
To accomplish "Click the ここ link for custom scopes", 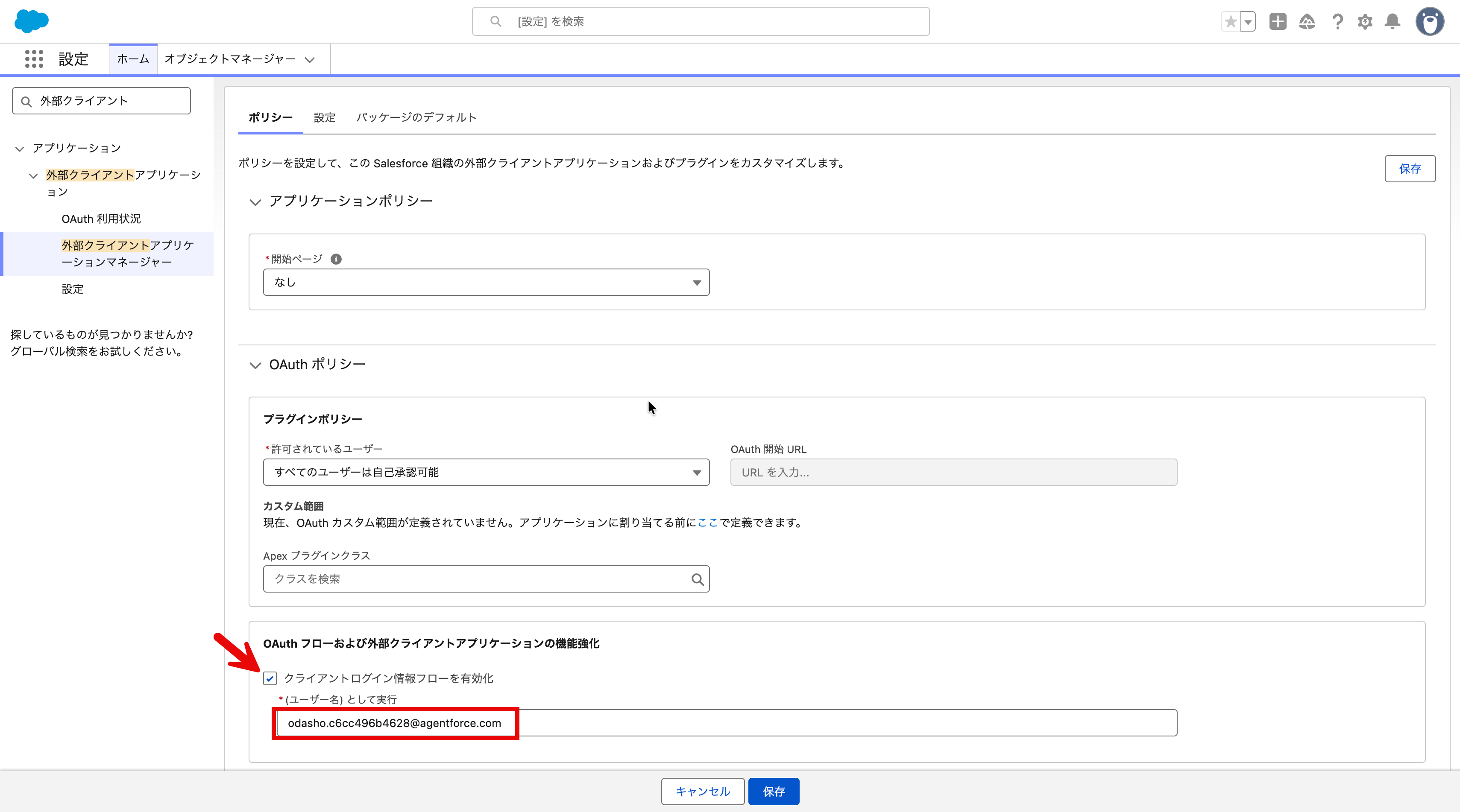I will pos(707,523).
